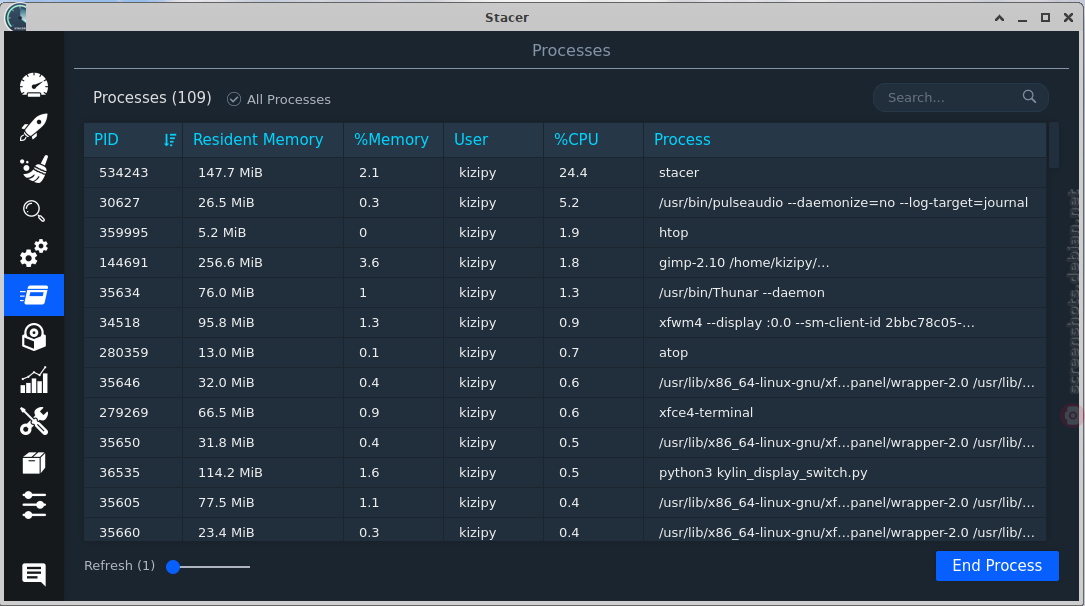Open the Search magnifier in sidebar

pyautogui.click(x=34, y=211)
